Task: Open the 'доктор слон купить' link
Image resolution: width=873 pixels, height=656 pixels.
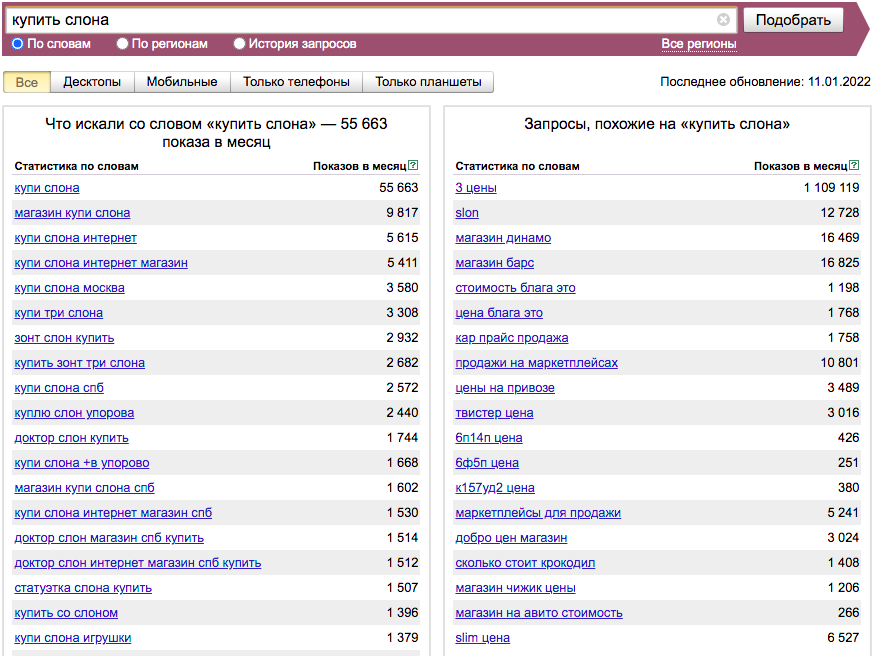Action: point(71,438)
